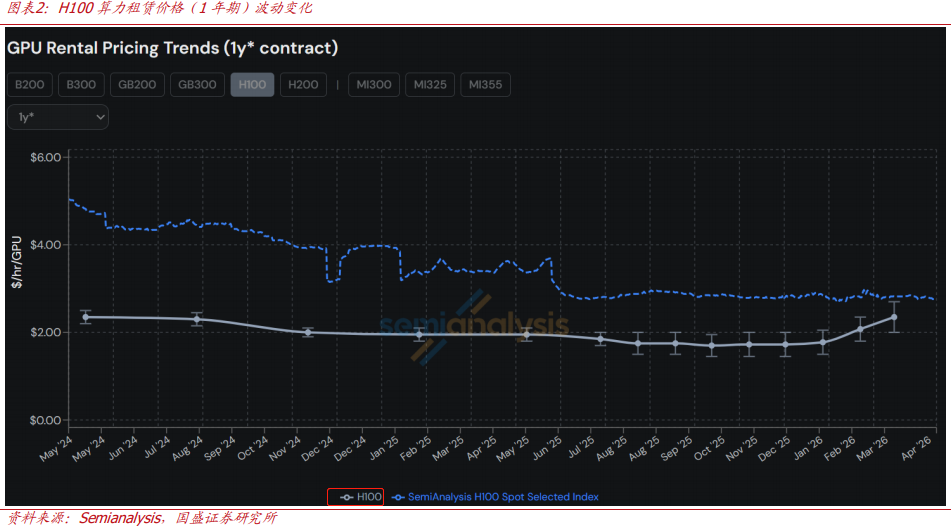Click the $0.00 y-axis label
The height and width of the screenshot is (531, 951).
[45, 420]
